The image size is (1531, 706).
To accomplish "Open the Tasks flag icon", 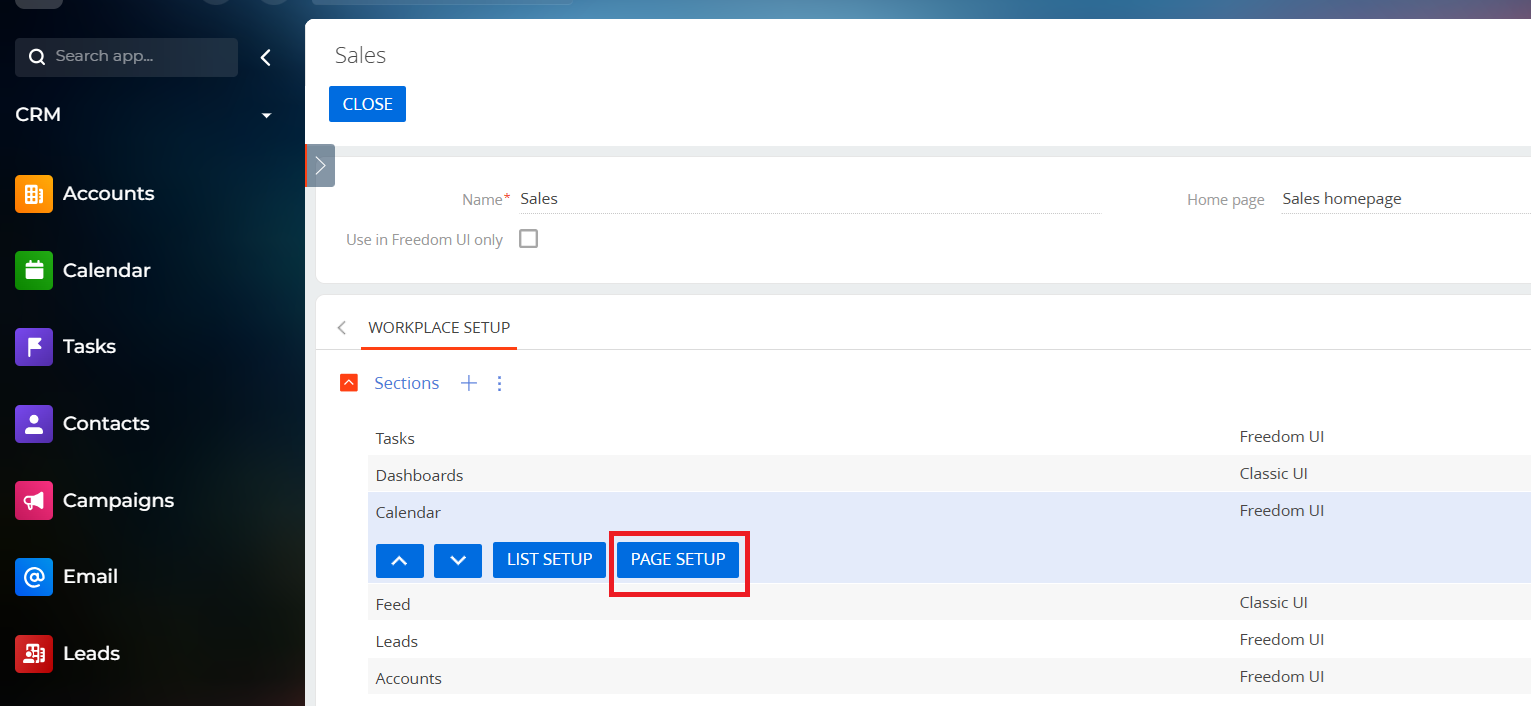I will click(34, 347).
